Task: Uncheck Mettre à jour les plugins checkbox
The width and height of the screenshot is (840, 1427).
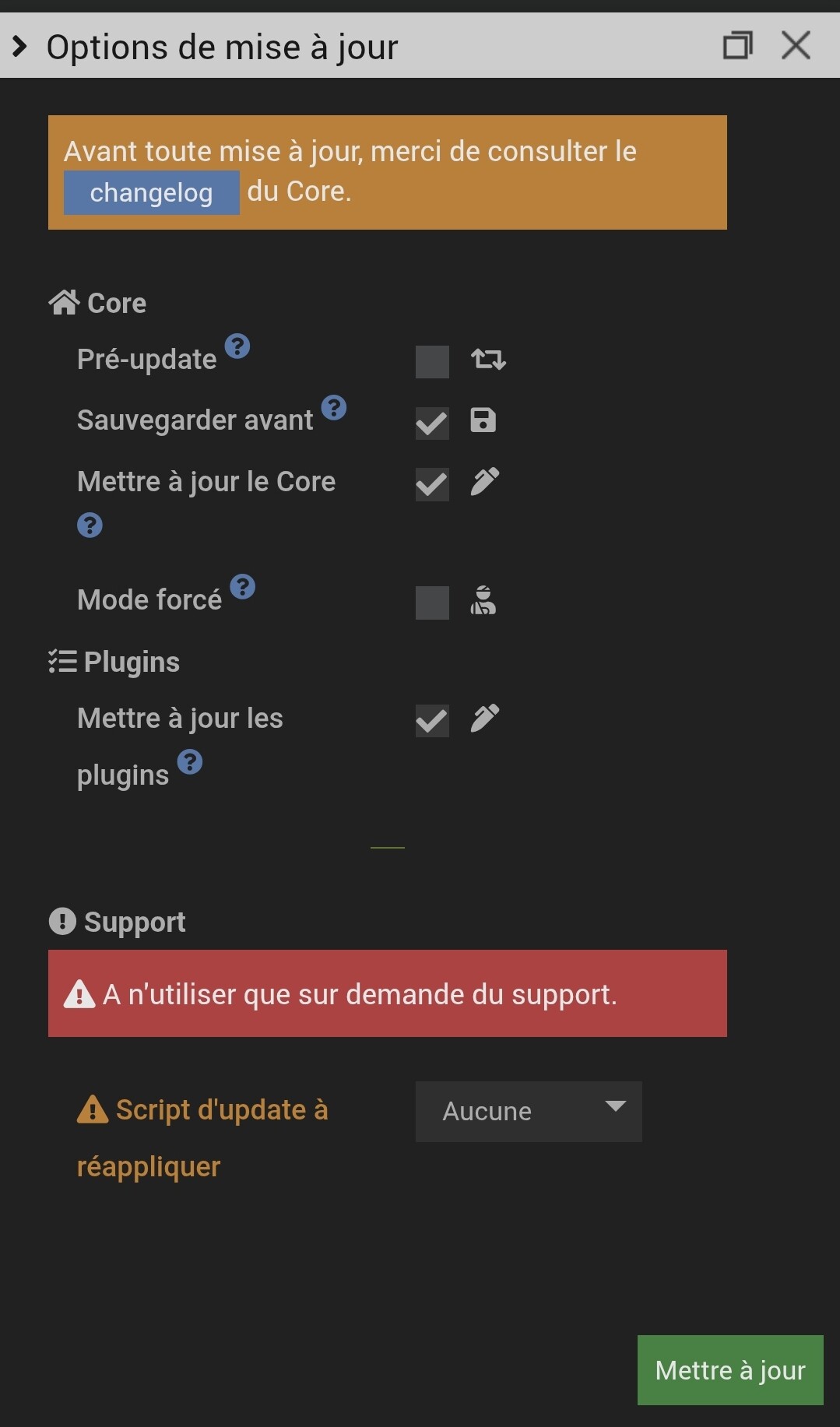Action: pyautogui.click(x=432, y=721)
